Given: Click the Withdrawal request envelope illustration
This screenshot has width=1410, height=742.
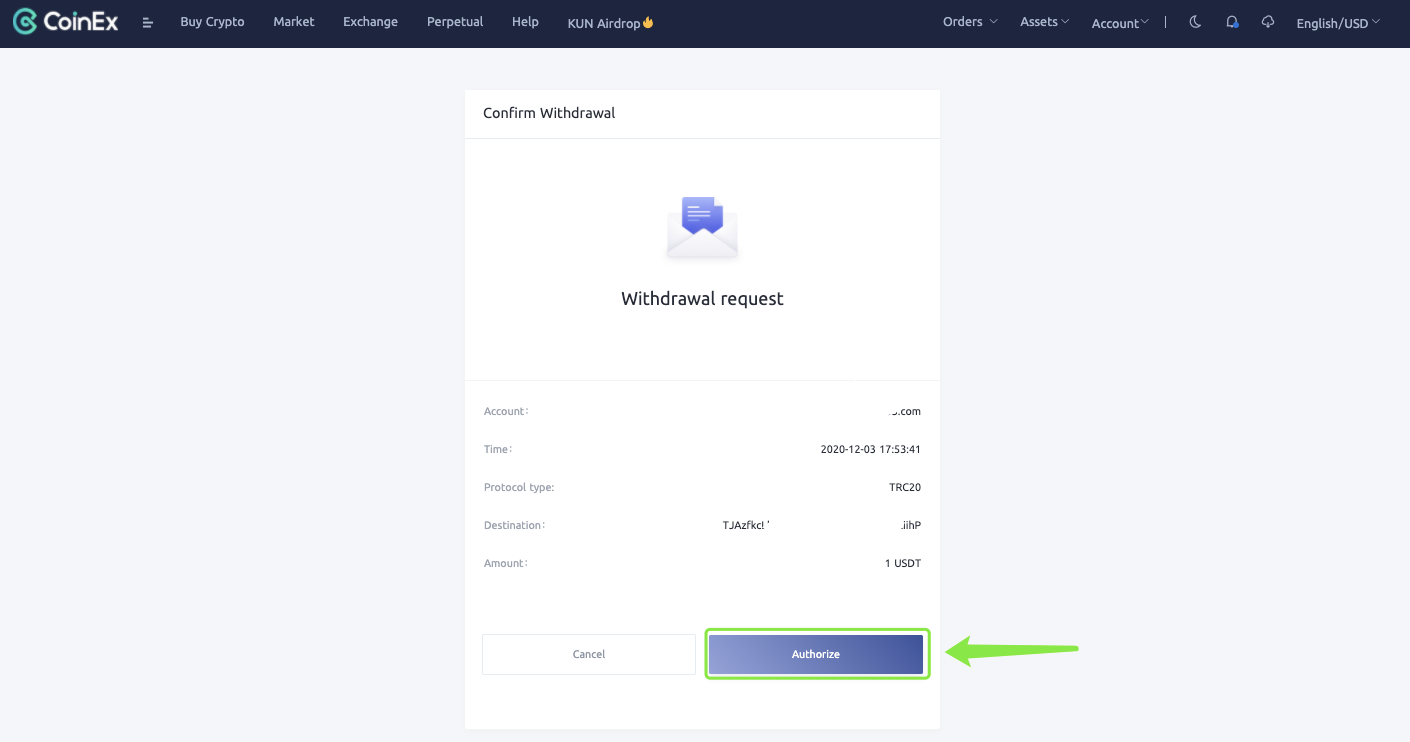Looking at the screenshot, I should pyautogui.click(x=702, y=225).
